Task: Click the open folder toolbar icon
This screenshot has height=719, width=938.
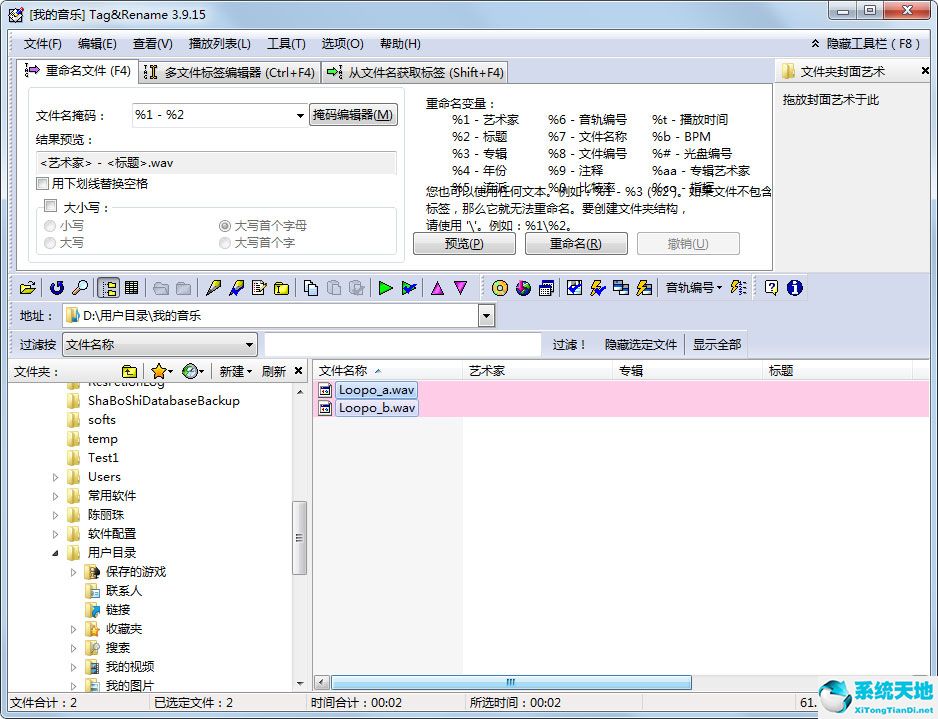Action: pos(28,288)
